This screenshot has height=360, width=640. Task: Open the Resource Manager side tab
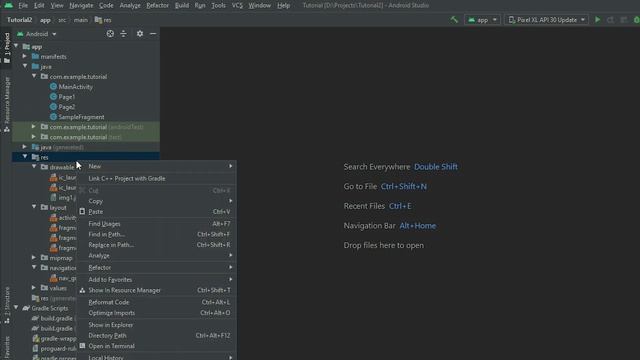point(7,104)
